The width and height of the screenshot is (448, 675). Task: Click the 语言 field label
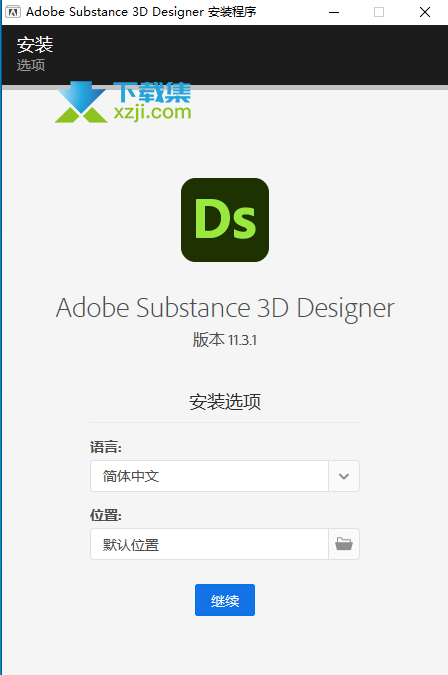click(x=106, y=447)
